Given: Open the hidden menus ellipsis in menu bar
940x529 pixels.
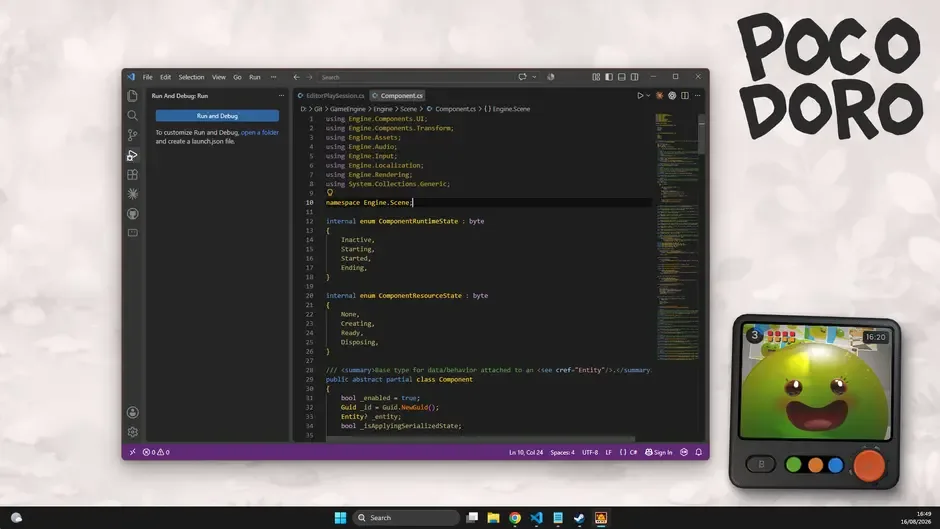Looking at the screenshot, I should coord(273,77).
